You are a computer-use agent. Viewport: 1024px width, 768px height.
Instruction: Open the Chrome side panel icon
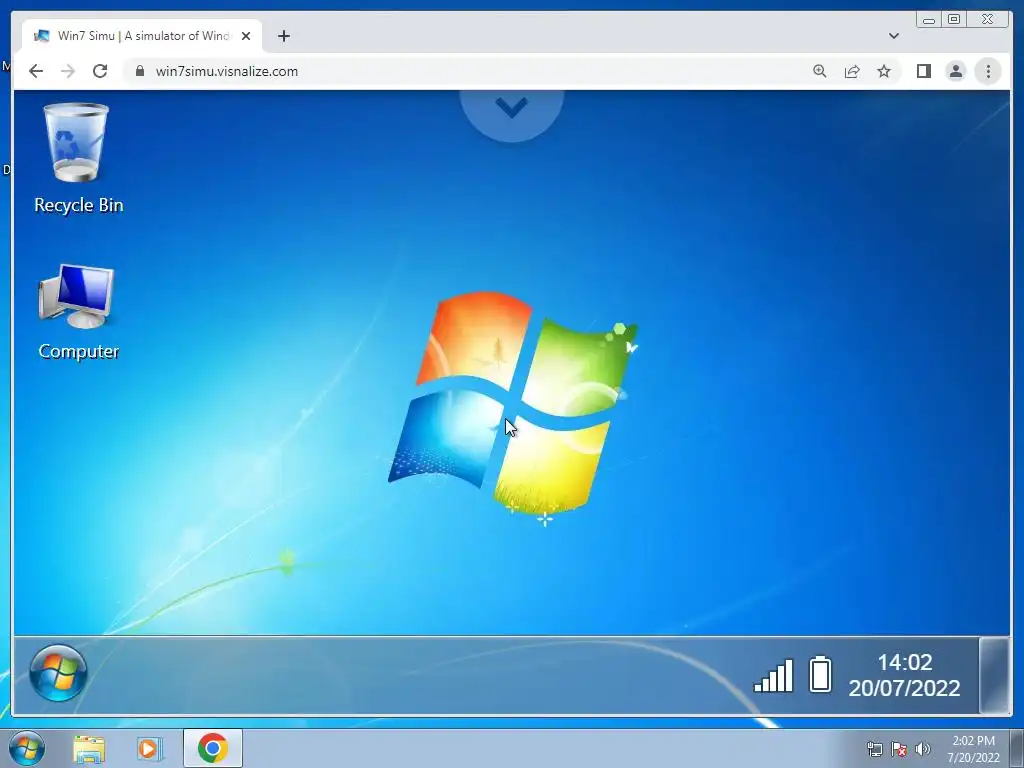pyautogui.click(x=923, y=71)
